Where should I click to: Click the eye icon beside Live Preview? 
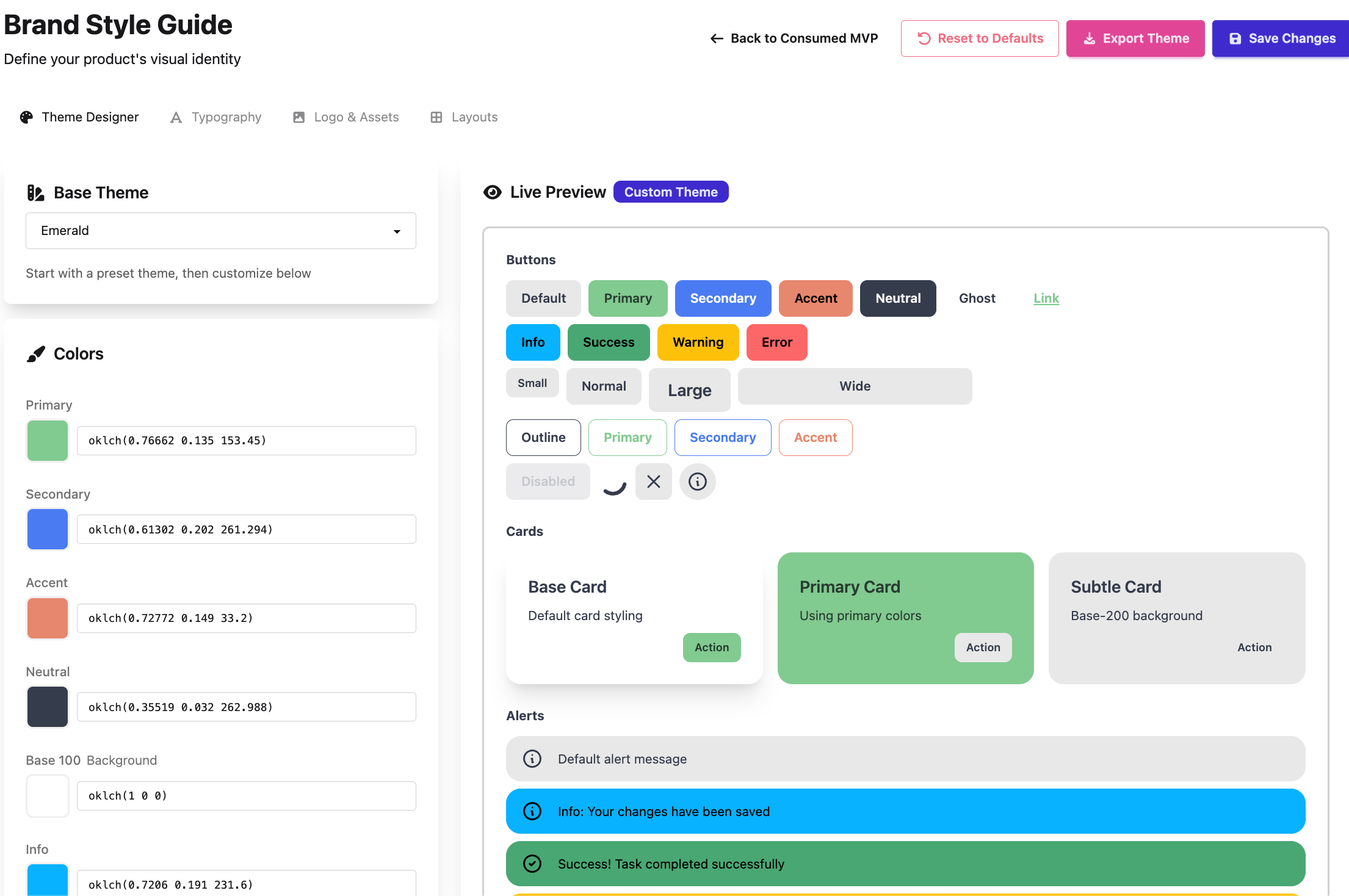tap(493, 192)
